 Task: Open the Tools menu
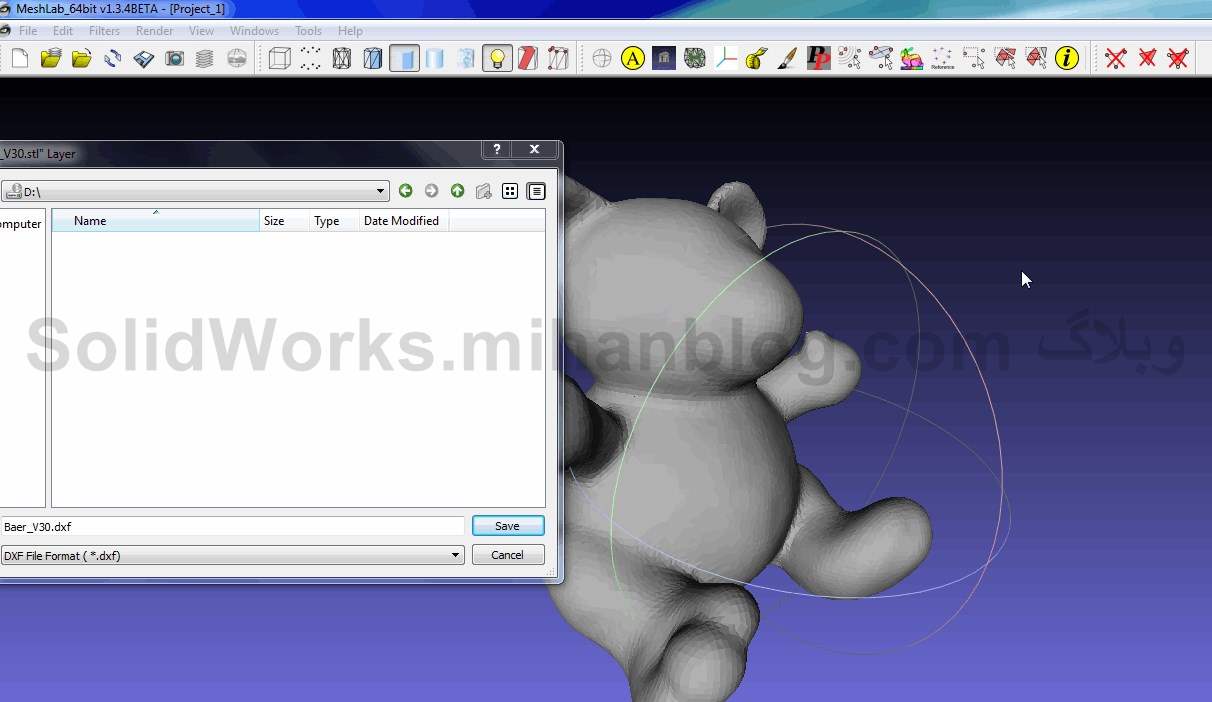(308, 31)
